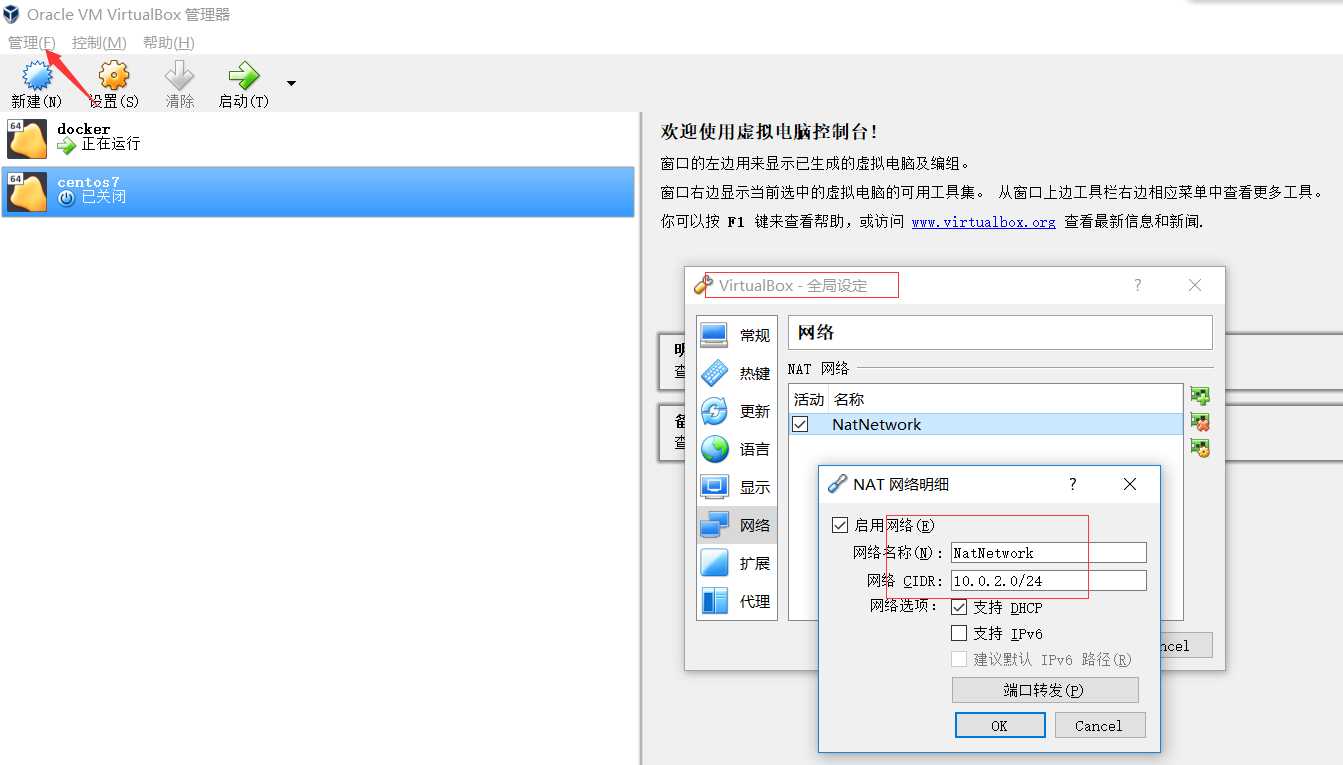
Task: Click the docker VM OS icon
Action: click(27, 139)
